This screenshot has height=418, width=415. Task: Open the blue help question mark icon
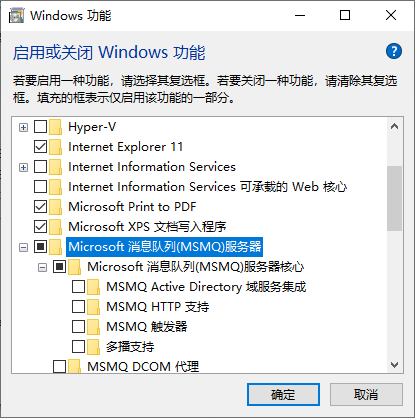(x=394, y=51)
